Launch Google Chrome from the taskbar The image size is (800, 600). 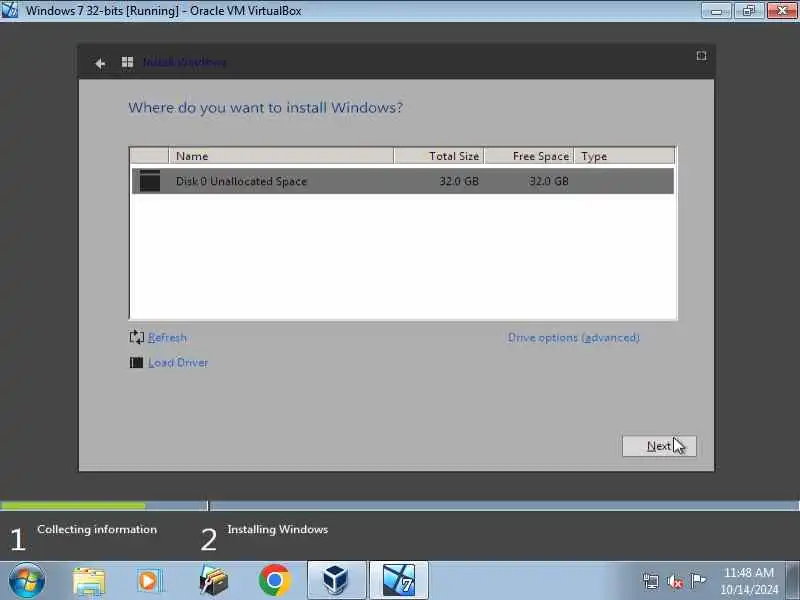pos(274,581)
